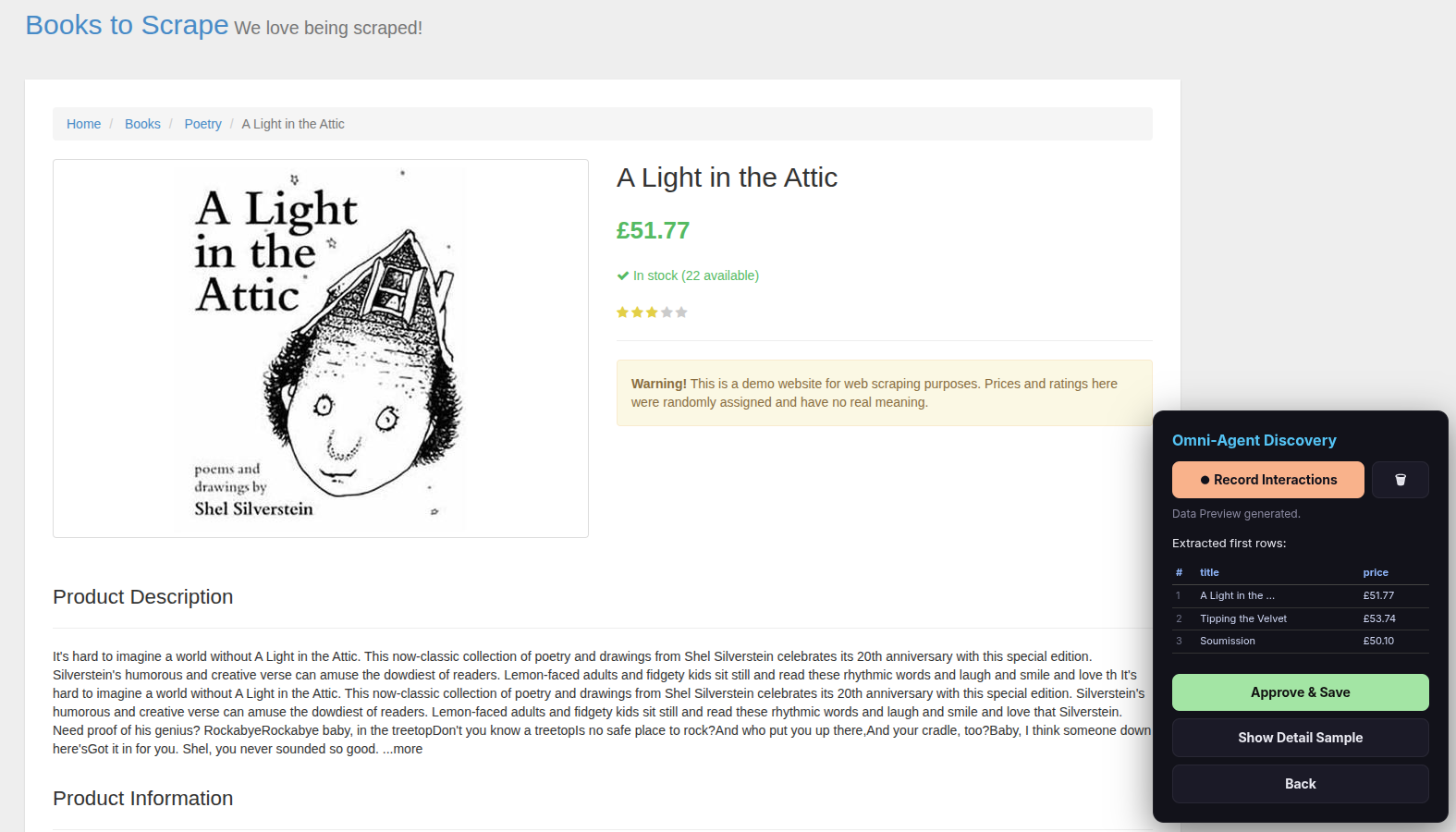The height and width of the screenshot is (832, 1456).
Task: Click the Books to Scrape site title
Action: pyautogui.click(x=127, y=25)
